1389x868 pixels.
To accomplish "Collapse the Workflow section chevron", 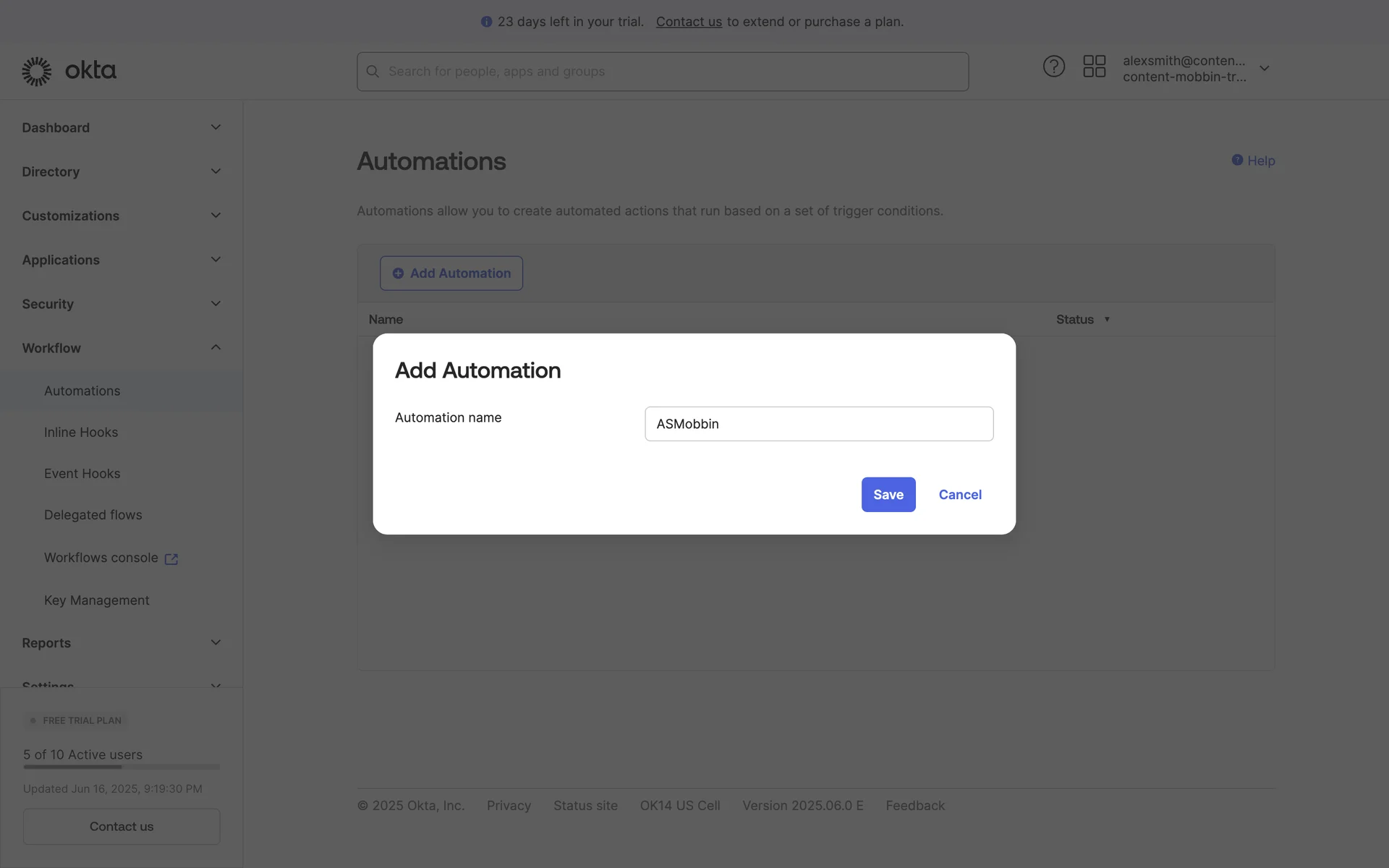I will click(x=216, y=348).
